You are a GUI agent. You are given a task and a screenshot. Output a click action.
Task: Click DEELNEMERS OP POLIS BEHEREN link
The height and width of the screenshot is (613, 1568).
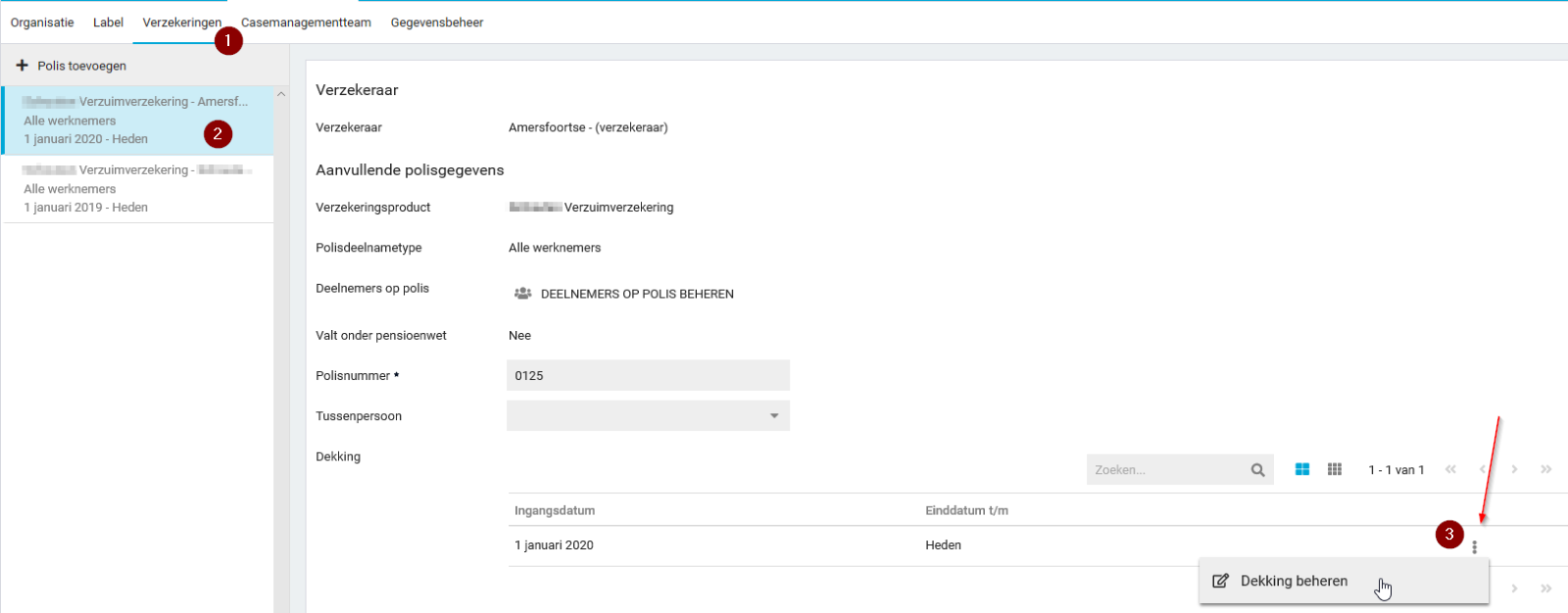[x=637, y=294]
